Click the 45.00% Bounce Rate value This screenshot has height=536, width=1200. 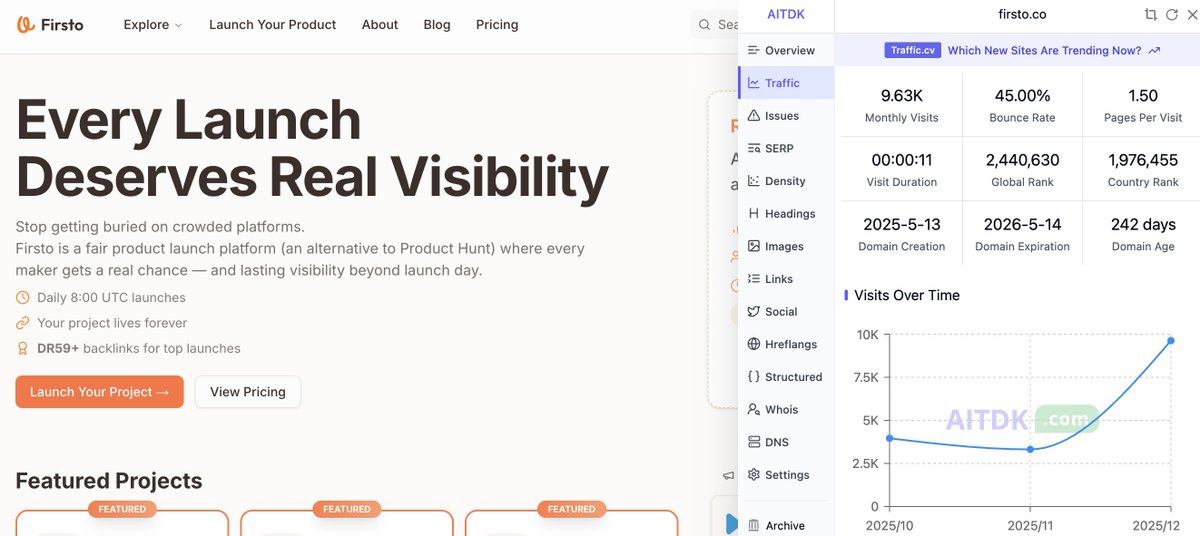point(1023,96)
